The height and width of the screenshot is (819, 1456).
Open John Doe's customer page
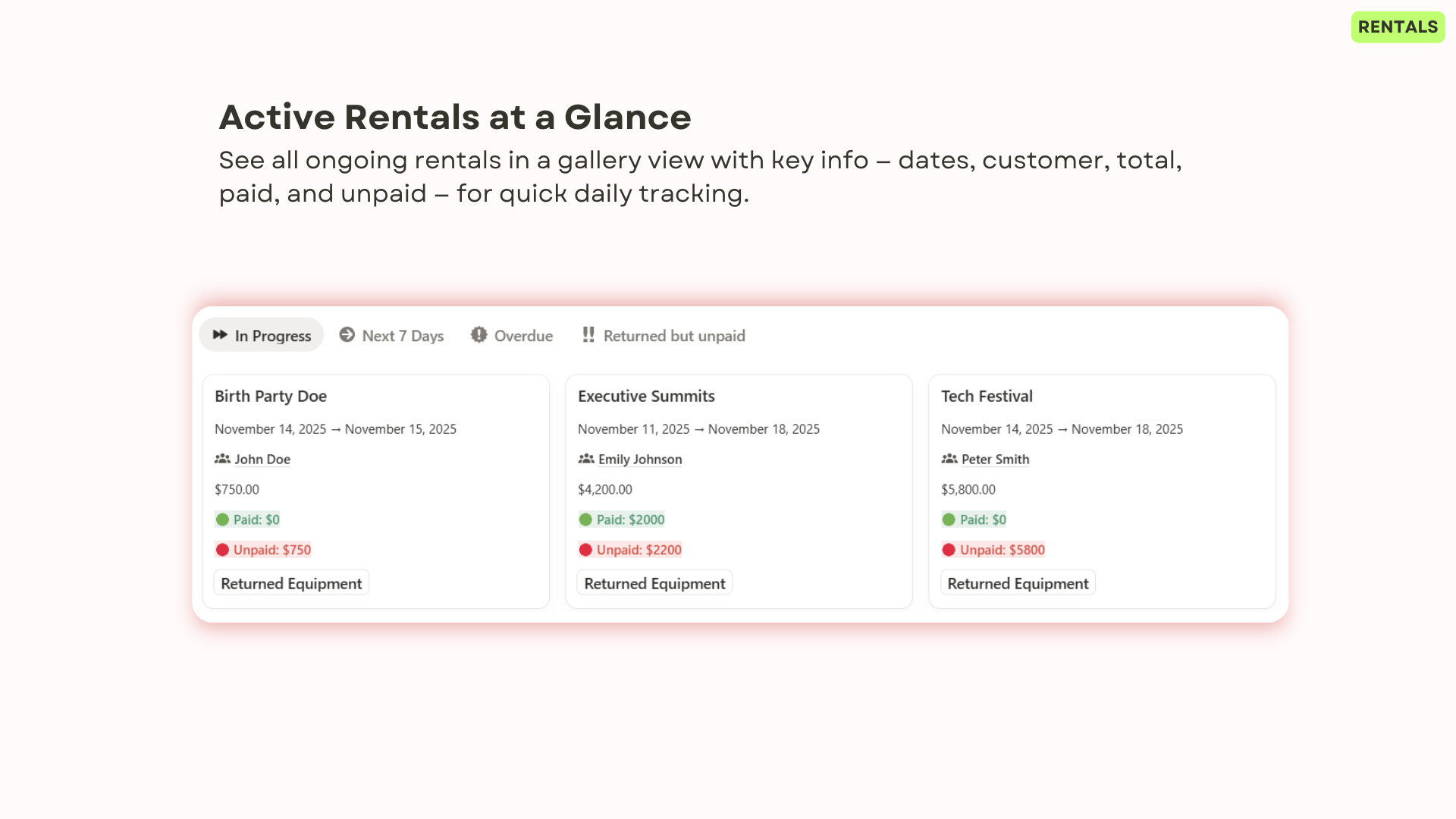click(262, 459)
